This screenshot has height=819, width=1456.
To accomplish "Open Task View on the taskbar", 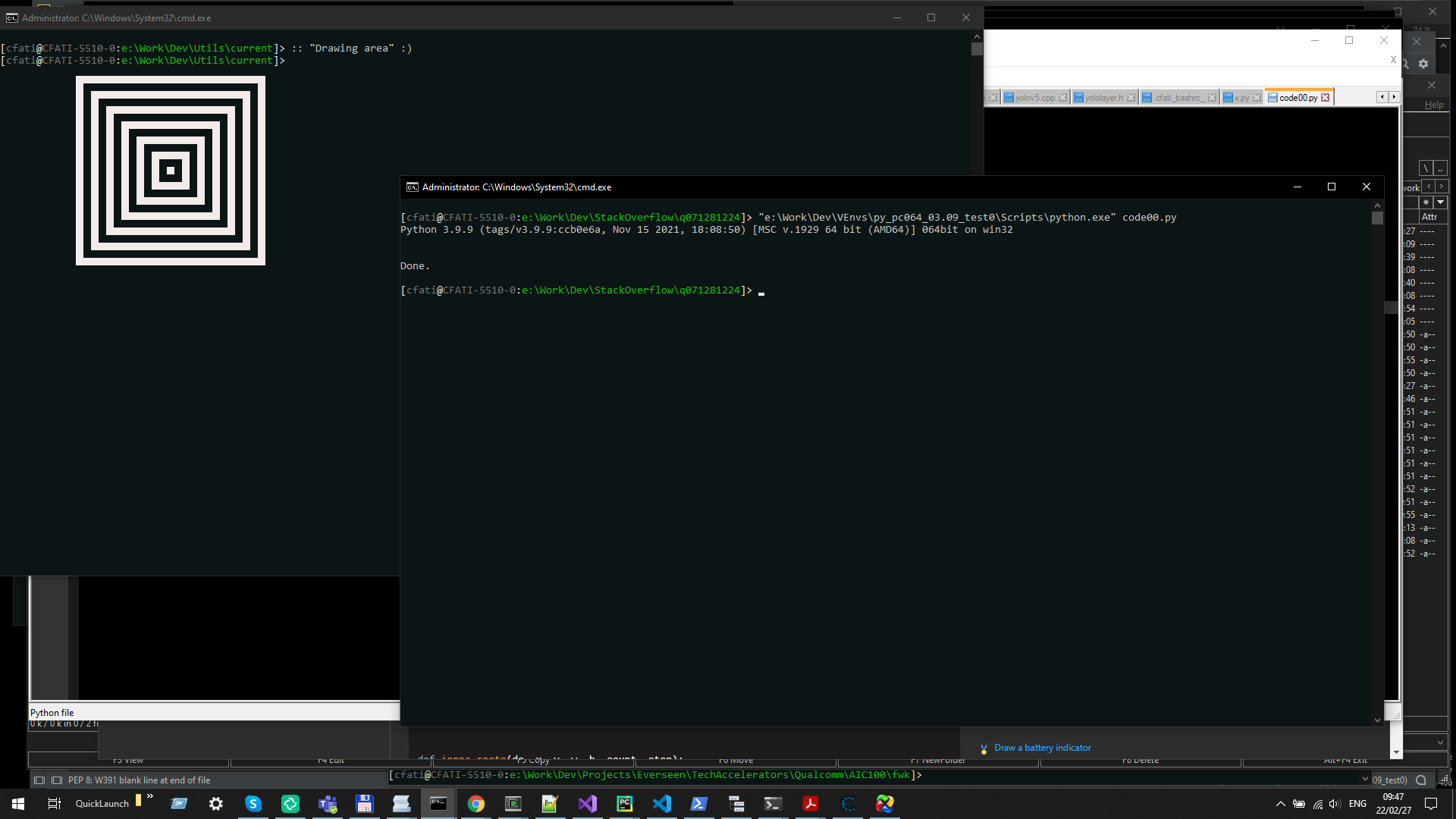I will click(55, 804).
